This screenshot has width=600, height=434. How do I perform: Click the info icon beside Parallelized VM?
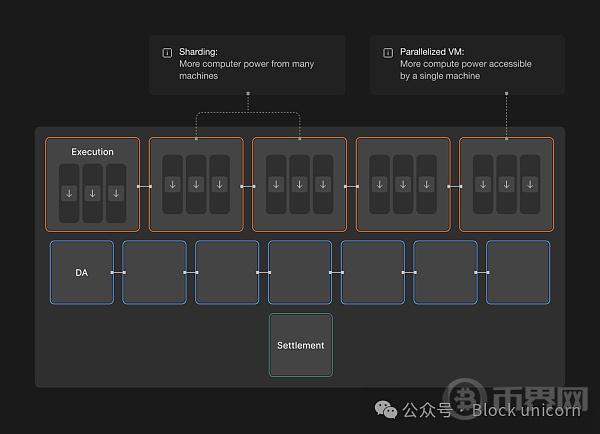pyautogui.click(x=388, y=52)
